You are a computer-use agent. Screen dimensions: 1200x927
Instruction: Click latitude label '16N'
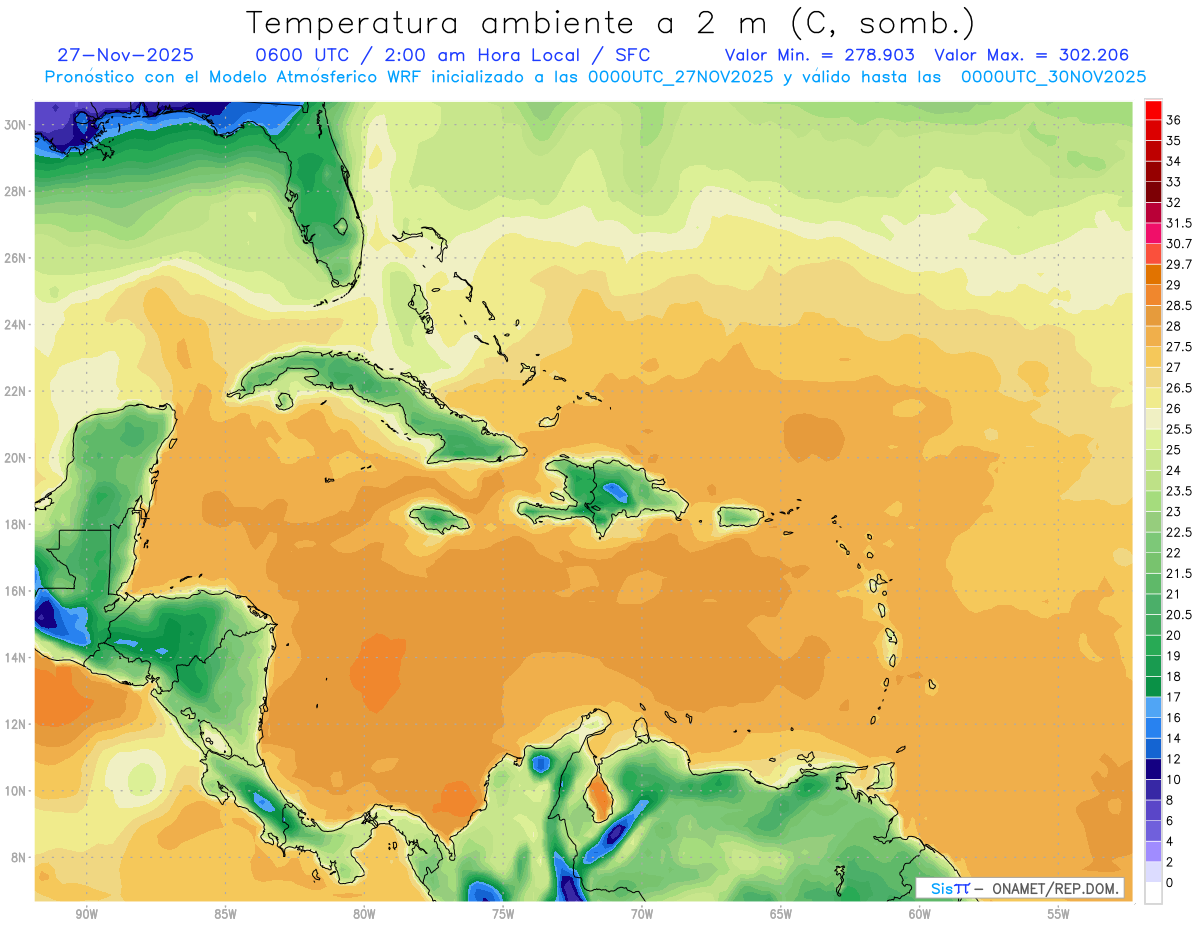tap(17, 591)
